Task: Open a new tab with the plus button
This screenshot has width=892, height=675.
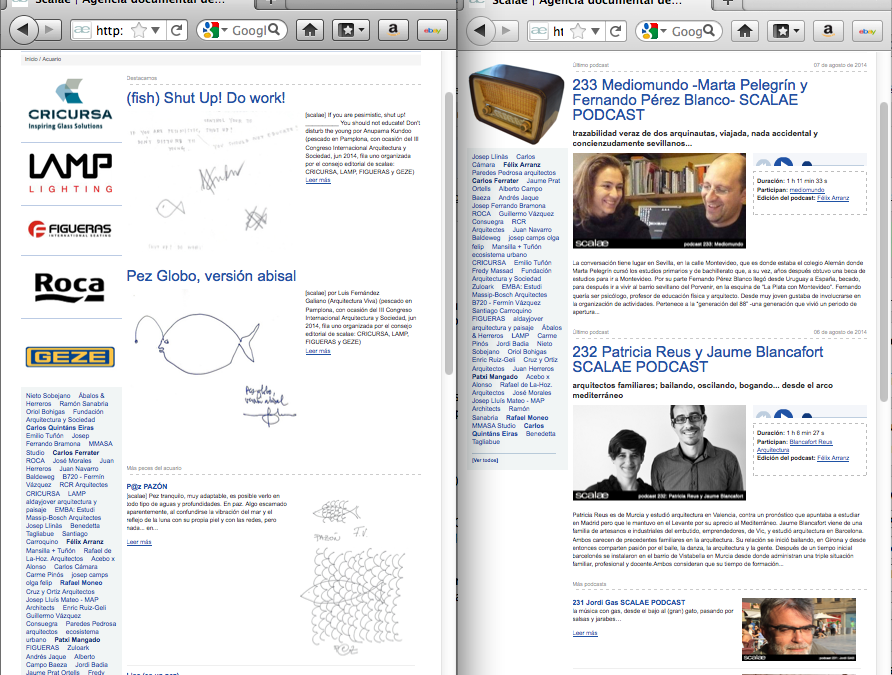Action: click(728, 3)
